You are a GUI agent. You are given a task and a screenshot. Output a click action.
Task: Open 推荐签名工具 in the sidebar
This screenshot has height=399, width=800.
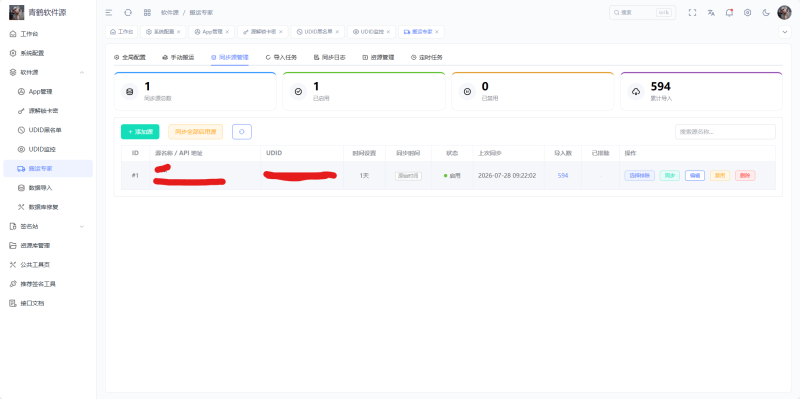point(48,284)
